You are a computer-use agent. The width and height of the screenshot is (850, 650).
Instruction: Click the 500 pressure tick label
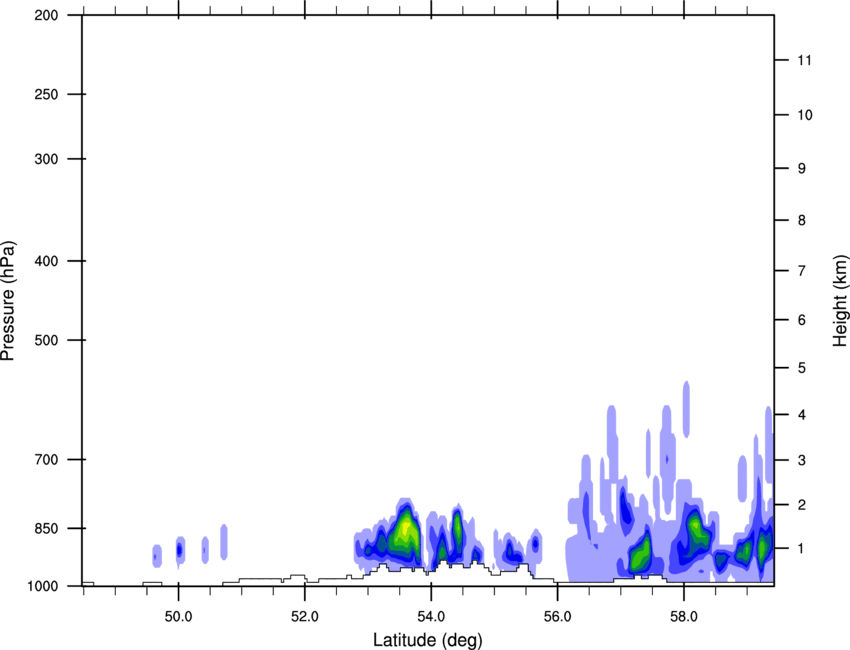pyautogui.click(x=46, y=340)
